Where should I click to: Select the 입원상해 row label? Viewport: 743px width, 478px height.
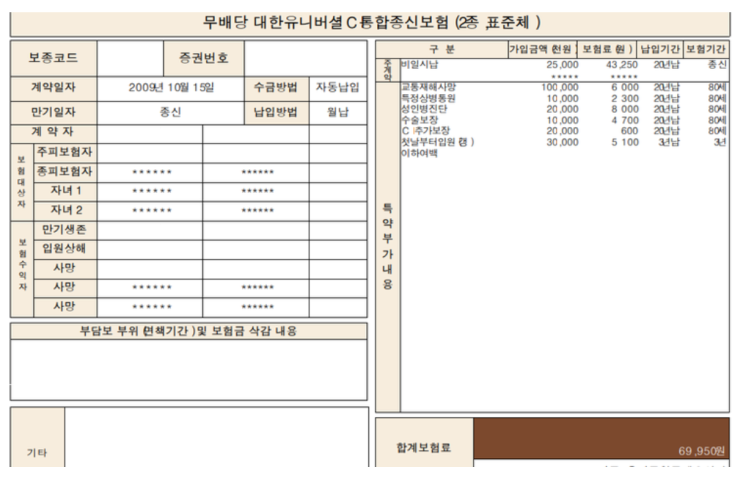64,249
